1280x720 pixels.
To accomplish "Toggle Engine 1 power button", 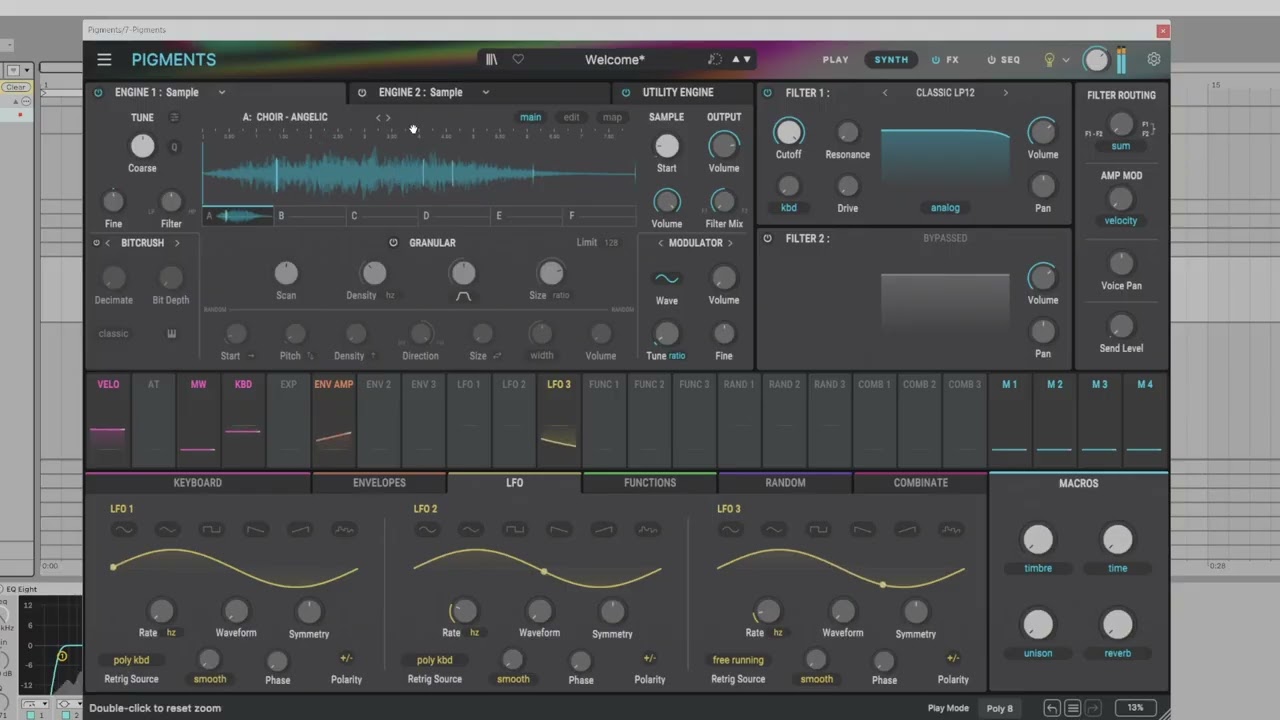I will pos(98,93).
